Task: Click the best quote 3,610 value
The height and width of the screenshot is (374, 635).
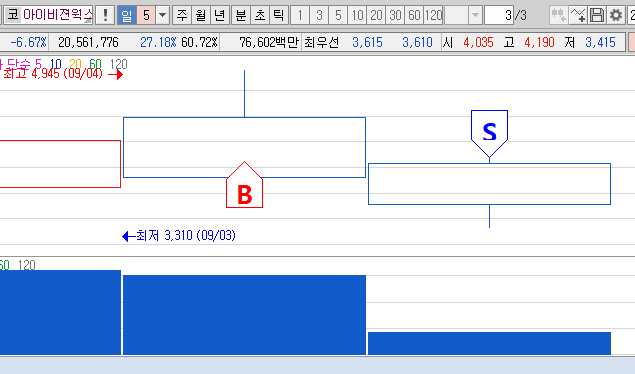Action: pos(418,42)
